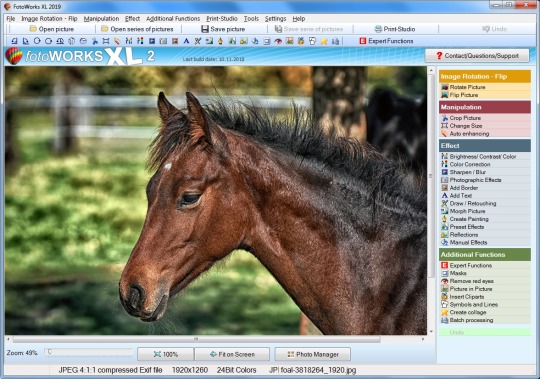The width and height of the screenshot is (540, 379).
Task: Click the Reflections toolbar icon
Action: [x=243, y=41]
